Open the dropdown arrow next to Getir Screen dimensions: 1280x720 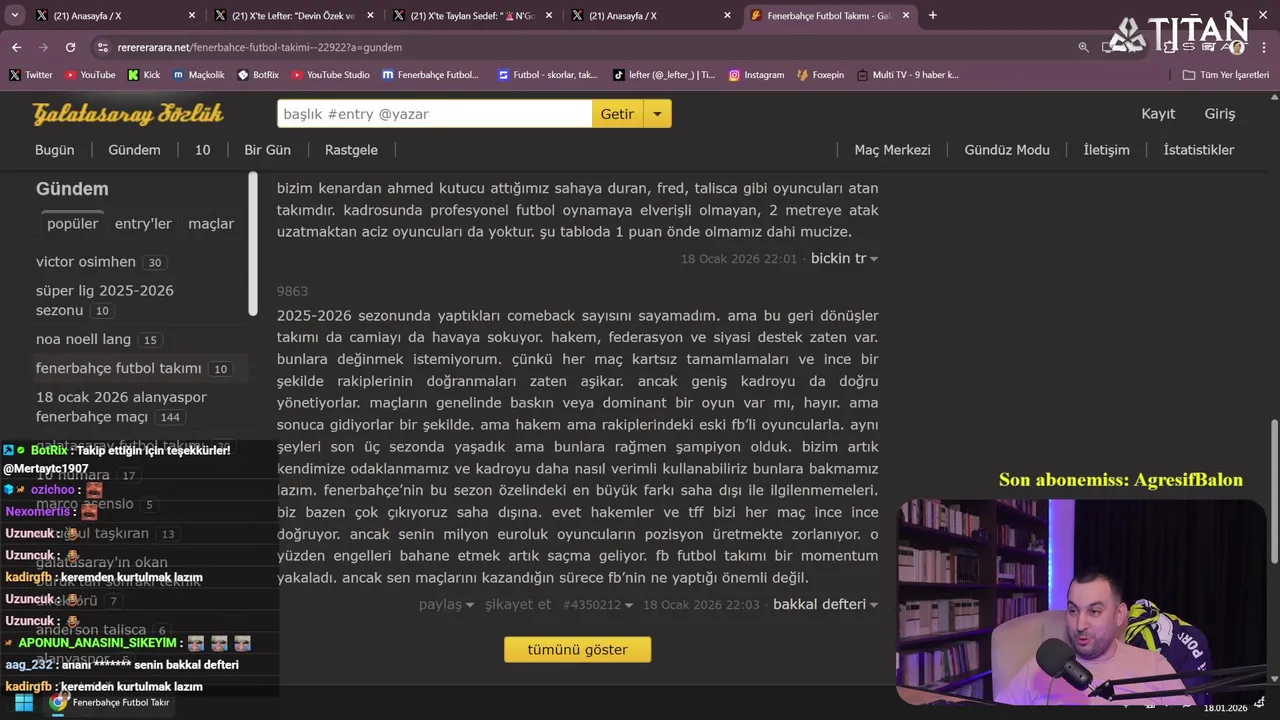(657, 114)
